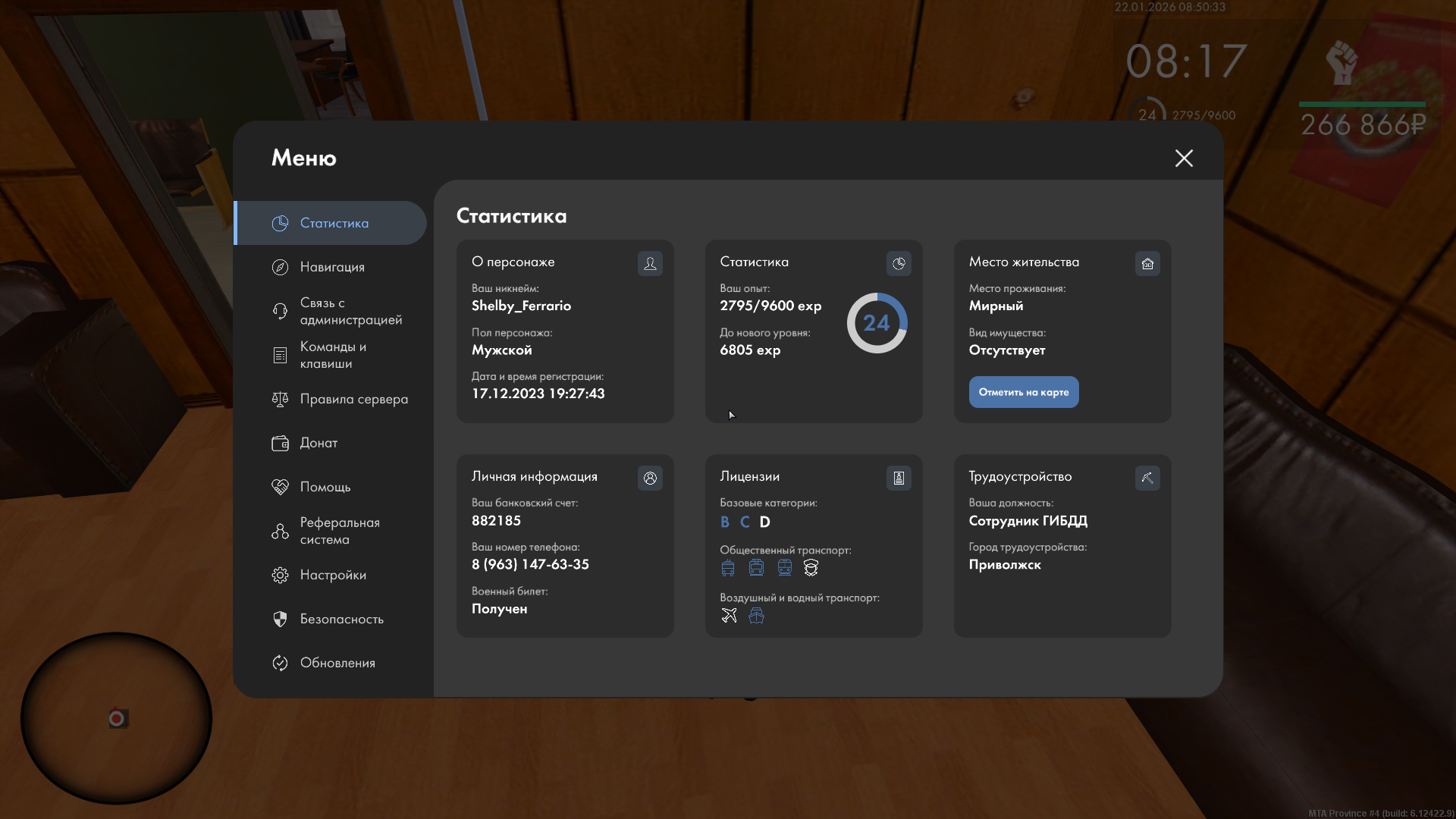Image resolution: width=1456 pixels, height=819 pixels.
Task: Click the airplane license icon
Action: tap(729, 615)
